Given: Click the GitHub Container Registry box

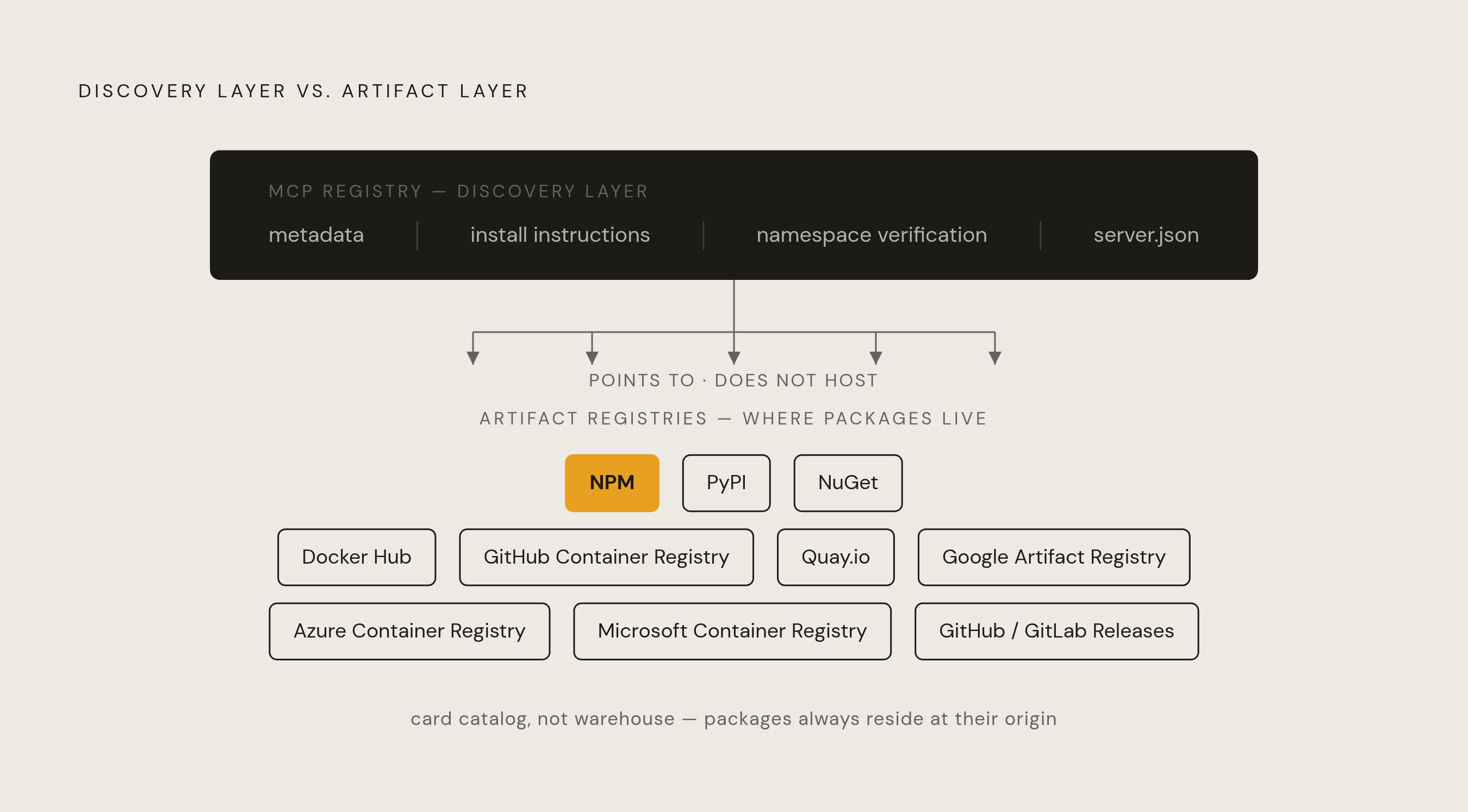Looking at the screenshot, I should tap(606, 557).
